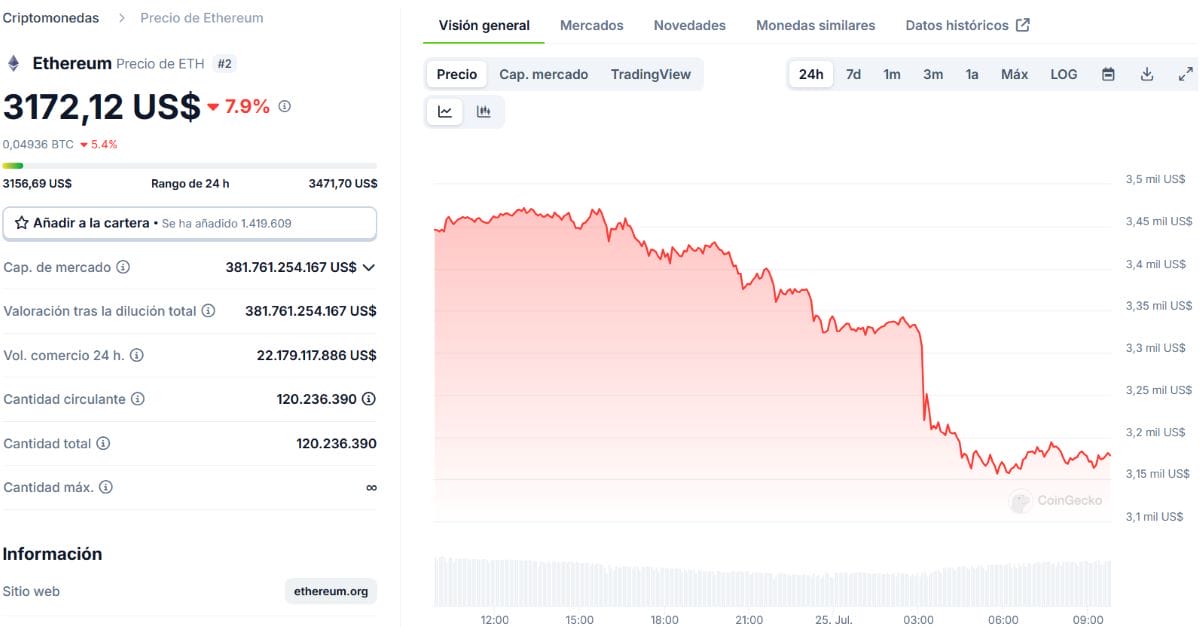Image resolution: width=1200 pixels, height=627 pixels.
Task: Select the line chart view icon
Action: click(445, 111)
